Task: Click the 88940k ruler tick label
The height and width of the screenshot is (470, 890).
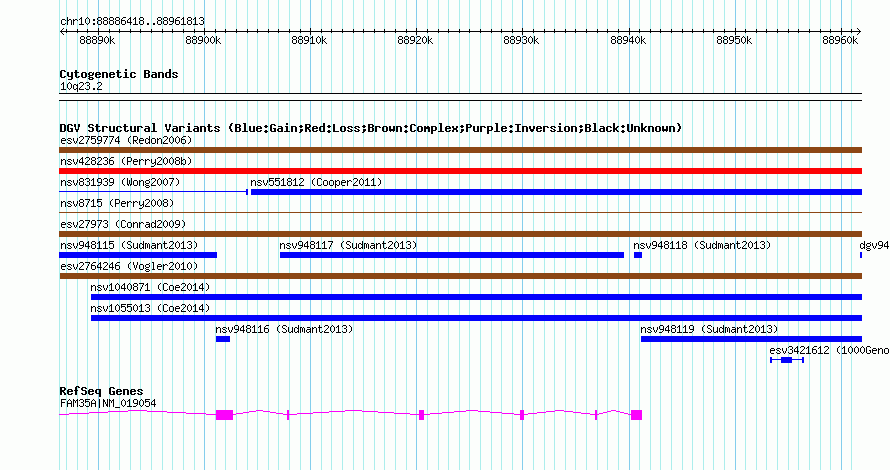Action: (x=628, y=40)
